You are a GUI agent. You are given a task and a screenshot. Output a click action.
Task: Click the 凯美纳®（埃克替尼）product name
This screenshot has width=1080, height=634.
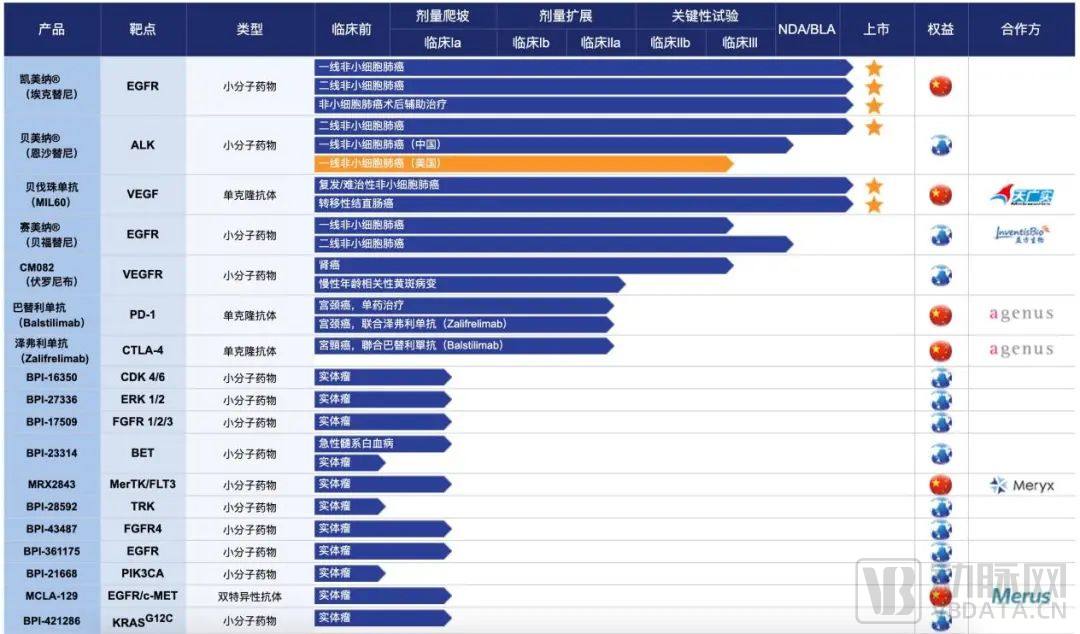(50, 86)
